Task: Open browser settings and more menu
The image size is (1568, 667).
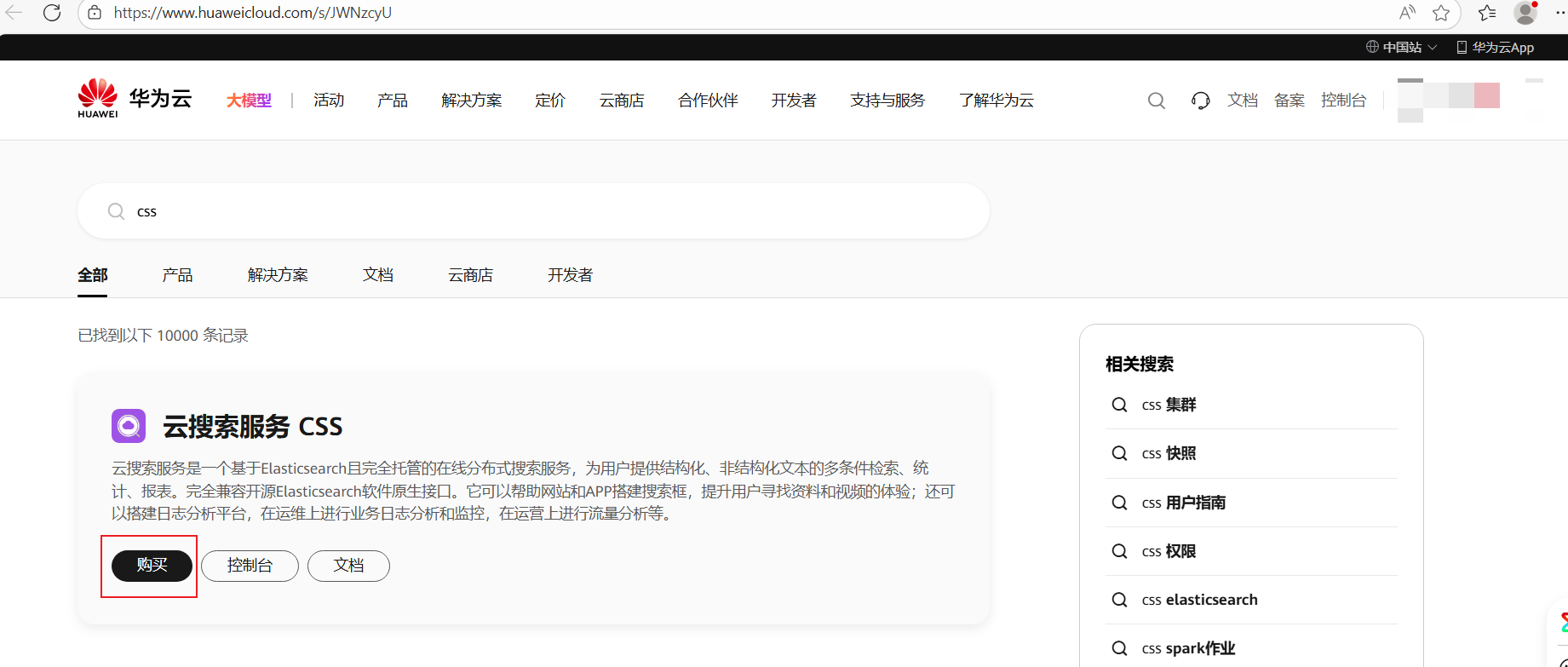Action: coord(1560,13)
